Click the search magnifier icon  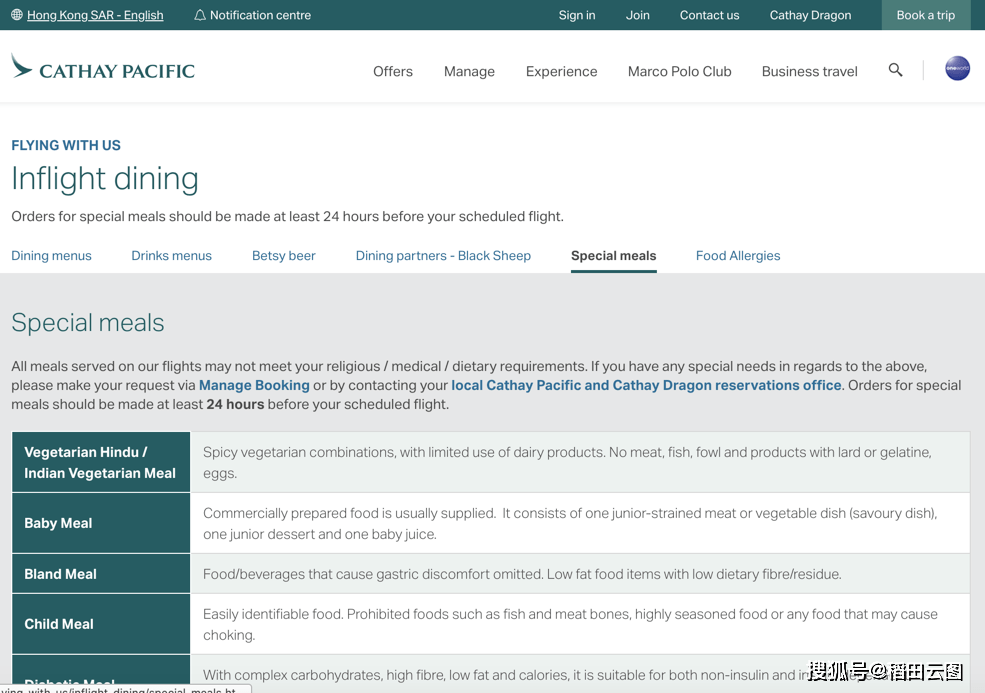(x=895, y=70)
